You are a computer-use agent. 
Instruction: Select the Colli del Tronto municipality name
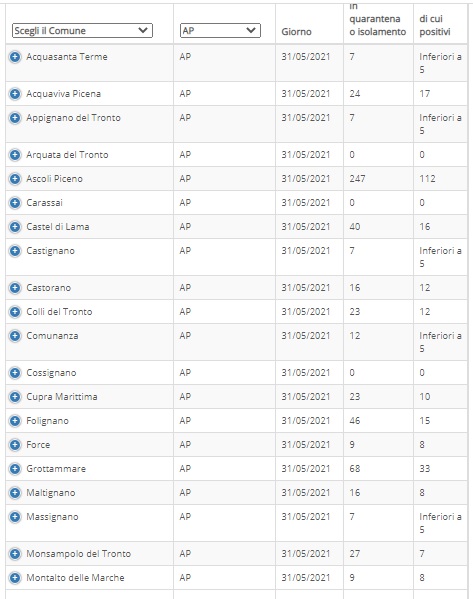(x=59, y=312)
